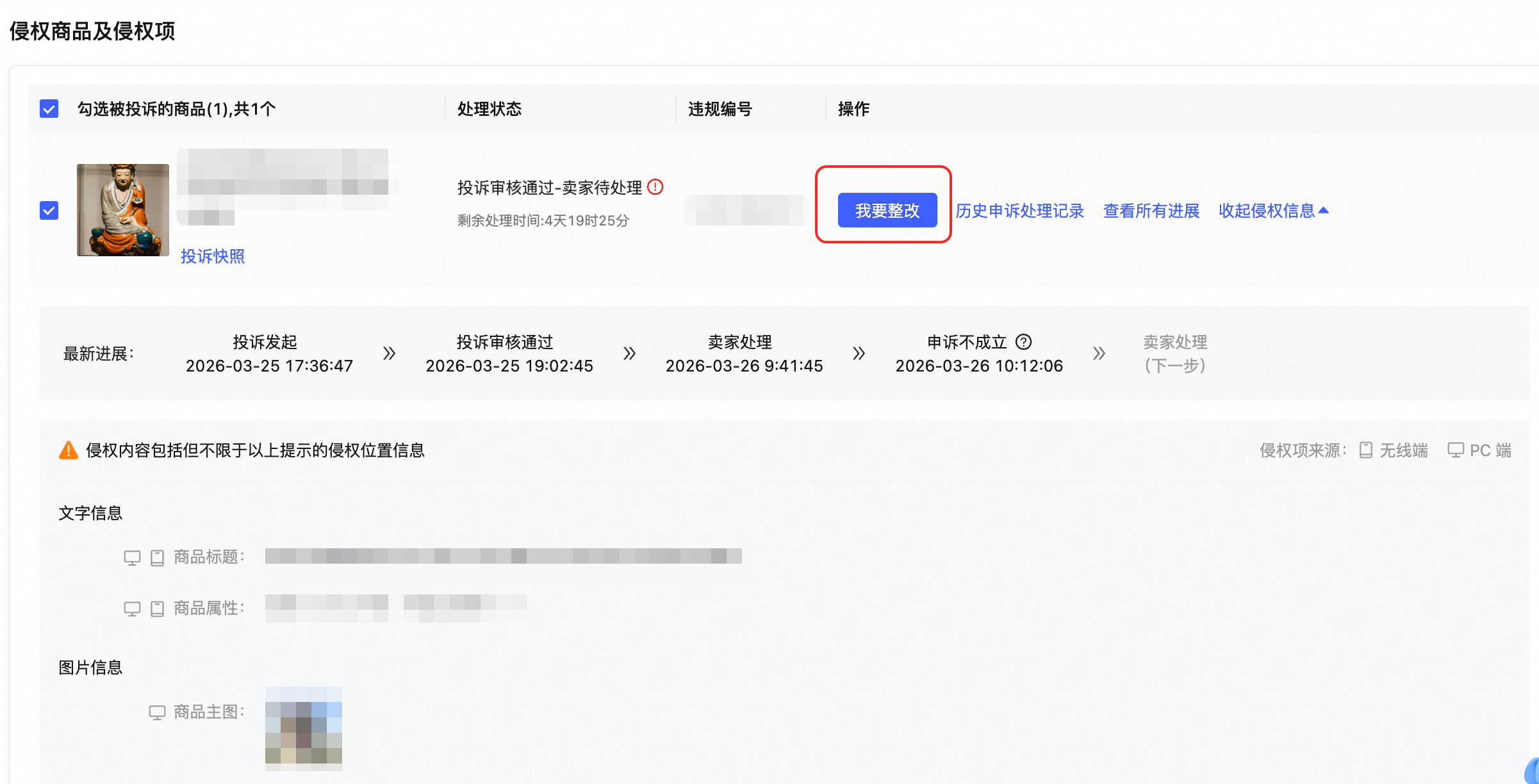1539x784 pixels.
Task: Toggle the select-all complained products checkbox
Action: coord(49,109)
